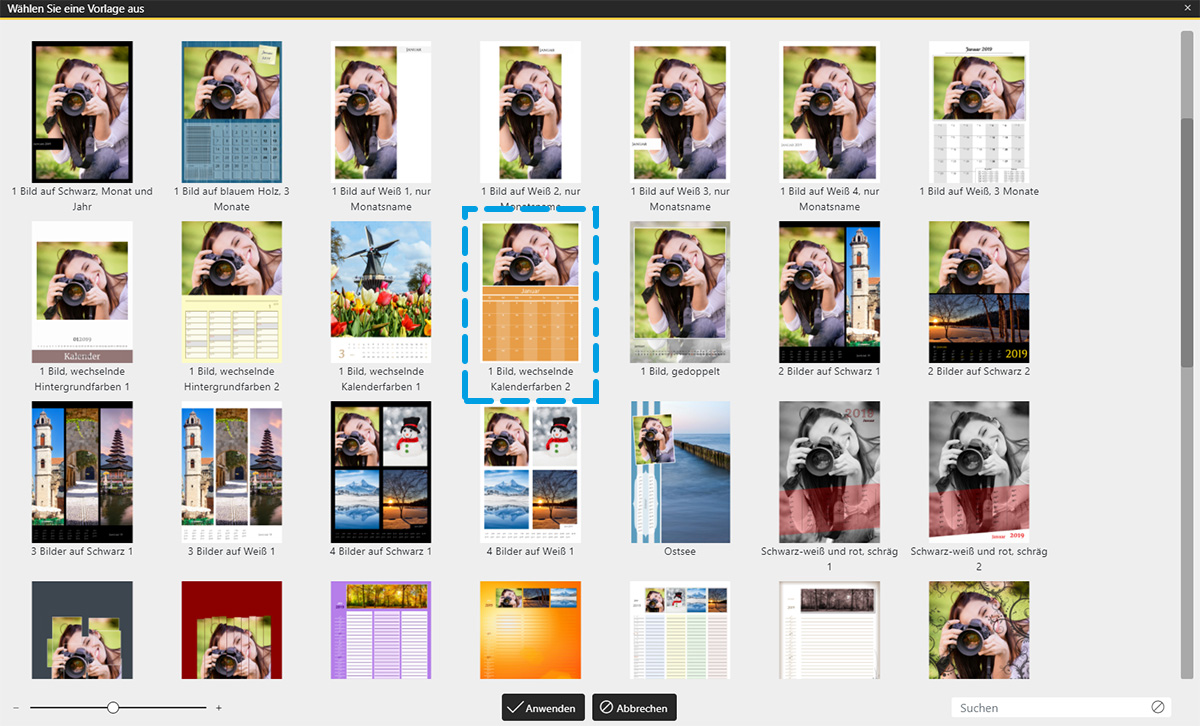Choose the '1 Bild, gedoppelt' template

(x=680, y=291)
